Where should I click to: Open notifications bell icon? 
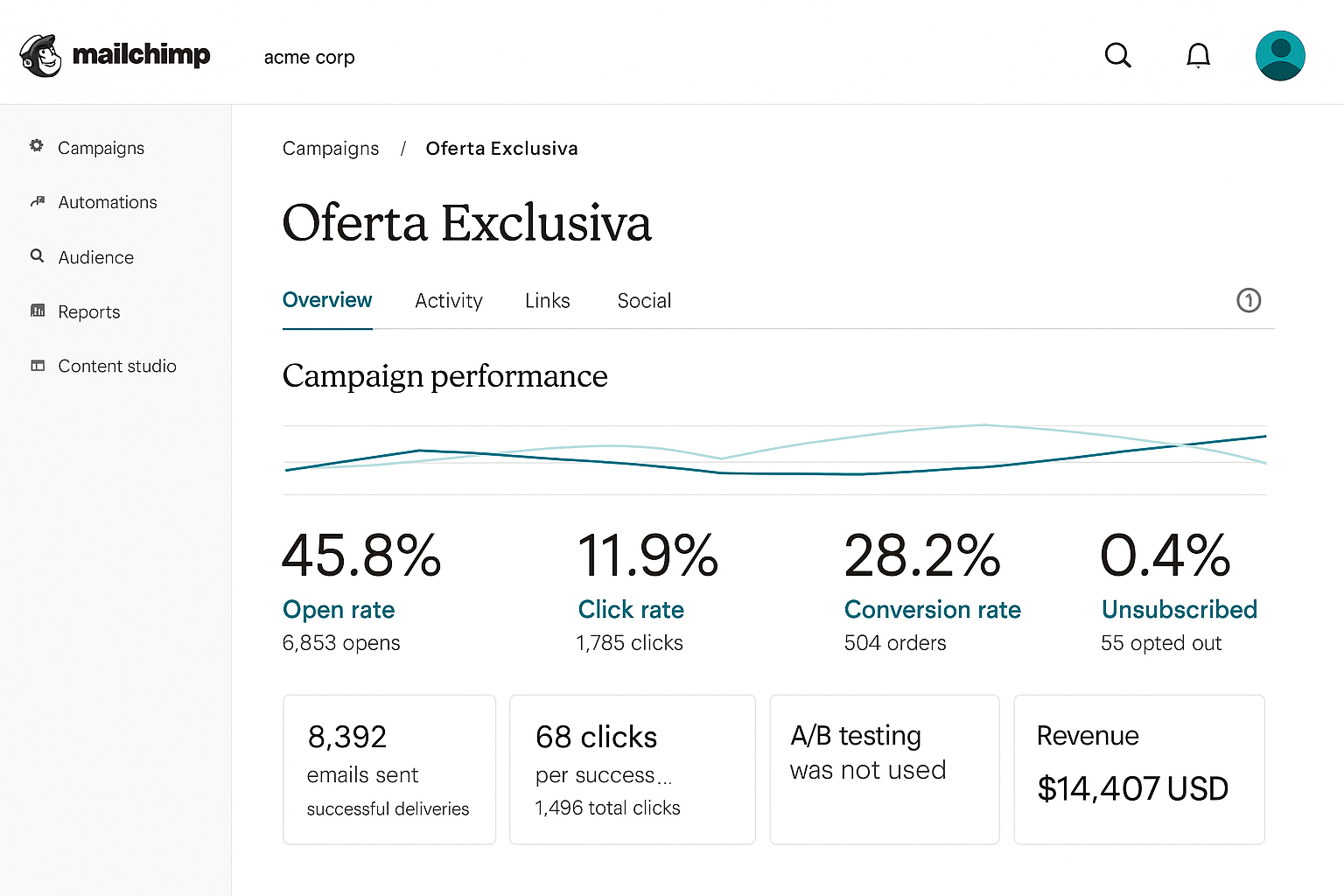tap(1198, 55)
